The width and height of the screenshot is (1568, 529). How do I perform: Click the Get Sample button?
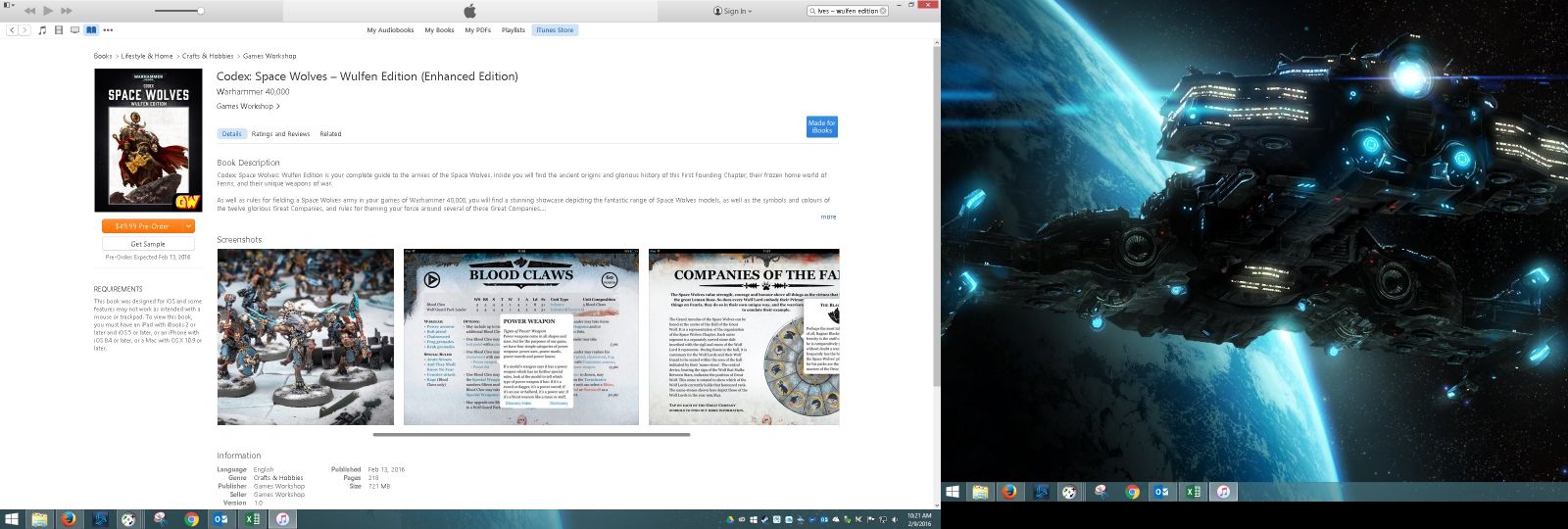coord(148,244)
